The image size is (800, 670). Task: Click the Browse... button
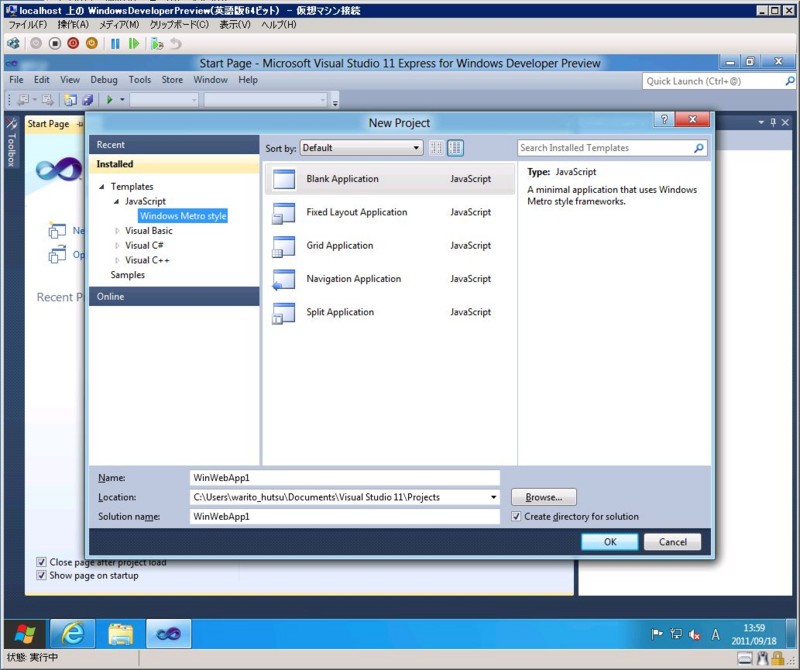click(544, 497)
